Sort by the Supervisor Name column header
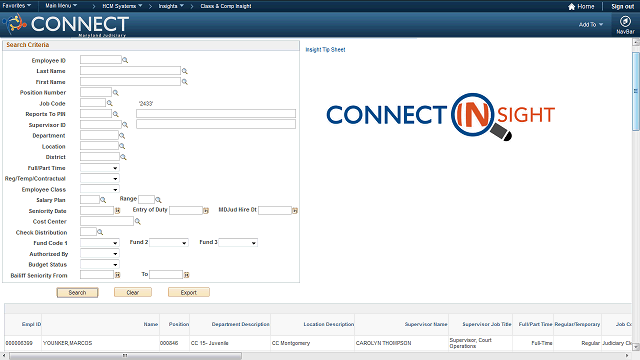This screenshot has height=360, width=640. click(x=426, y=324)
